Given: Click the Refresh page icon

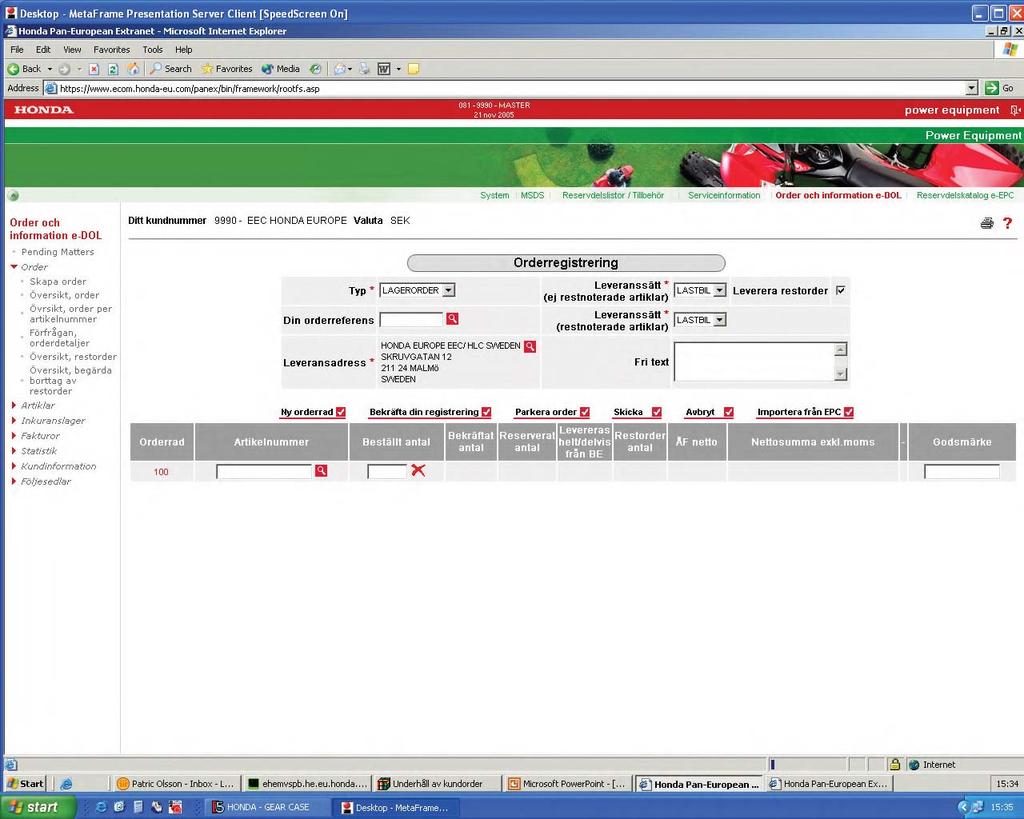Looking at the screenshot, I should pos(113,69).
